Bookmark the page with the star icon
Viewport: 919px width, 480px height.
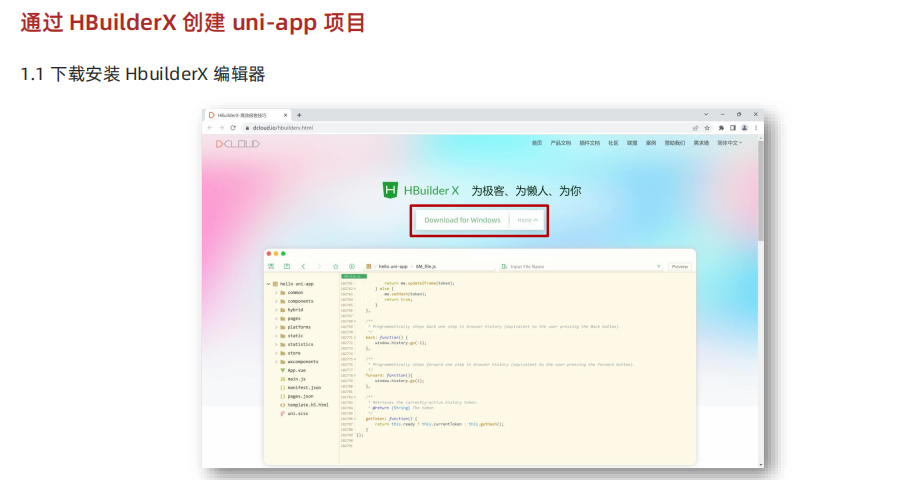[707, 128]
